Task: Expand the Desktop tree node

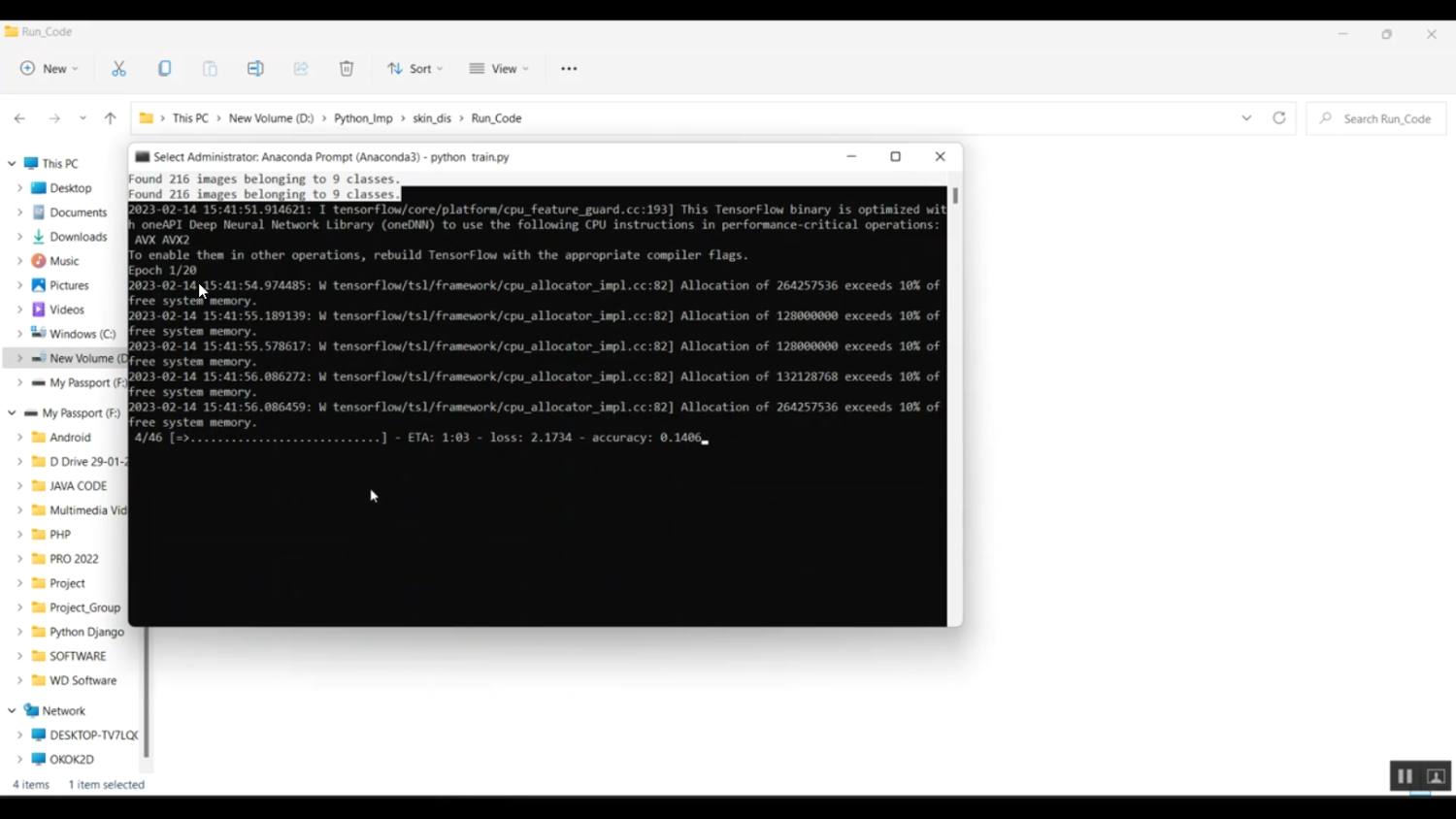Action: tap(19, 188)
